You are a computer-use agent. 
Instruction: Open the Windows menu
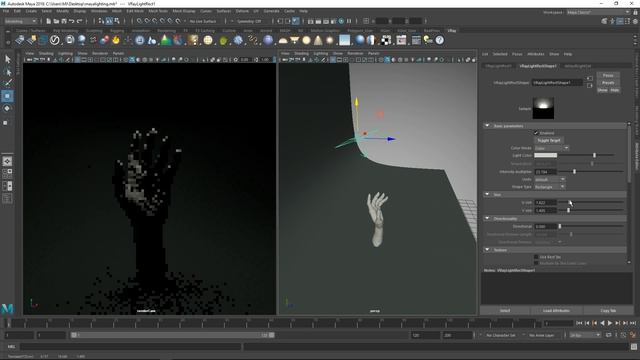pos(99,11)
